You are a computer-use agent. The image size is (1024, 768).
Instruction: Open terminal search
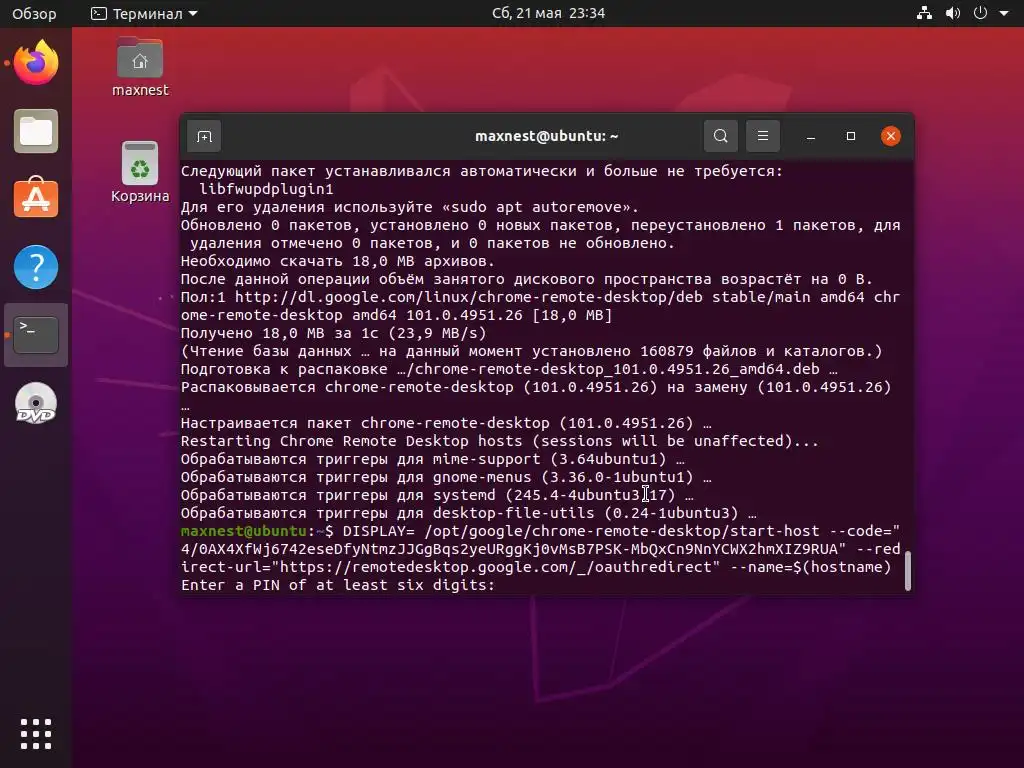point(721,136)
